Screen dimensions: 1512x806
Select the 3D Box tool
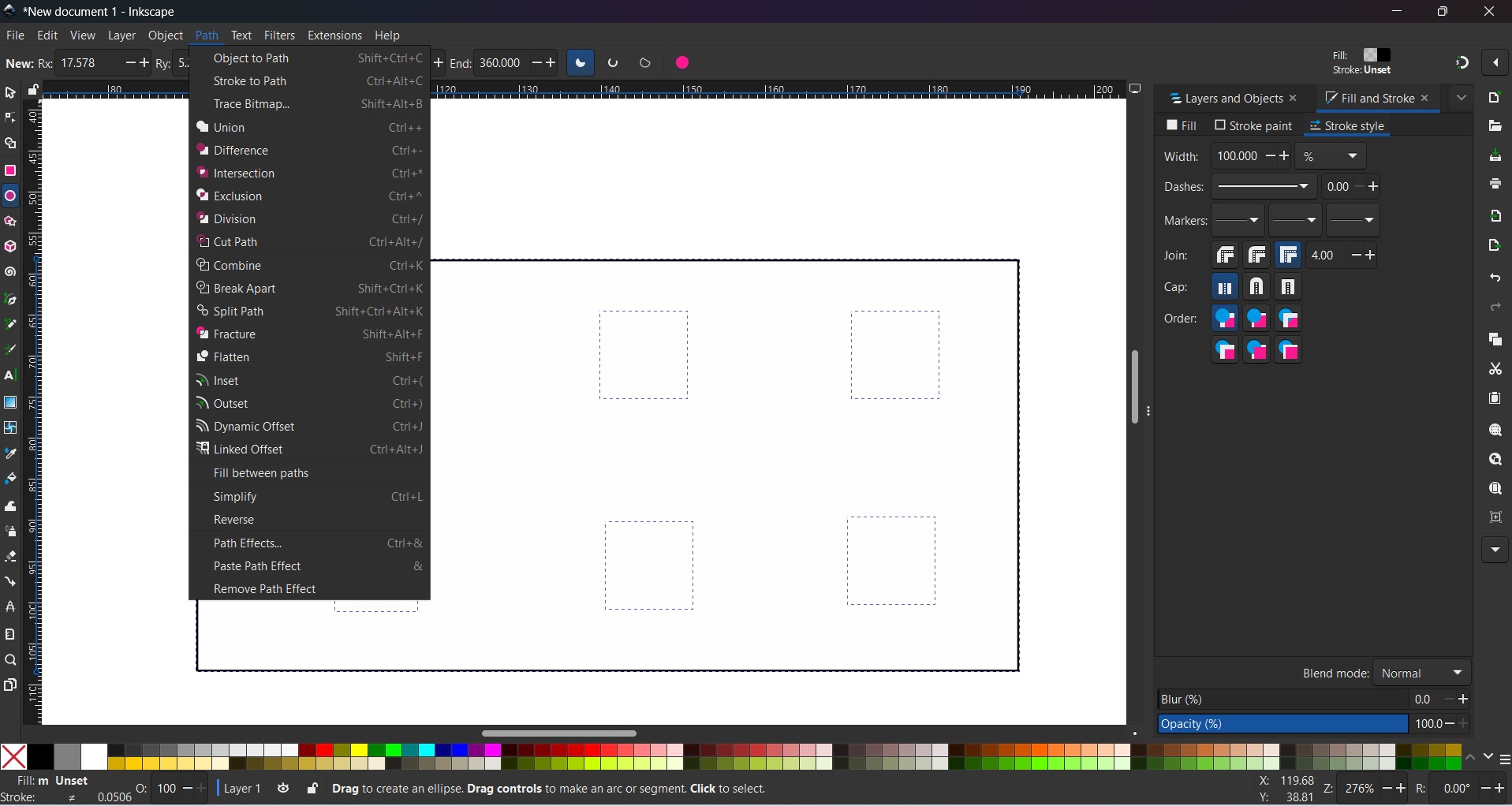(x=10, y=247)
